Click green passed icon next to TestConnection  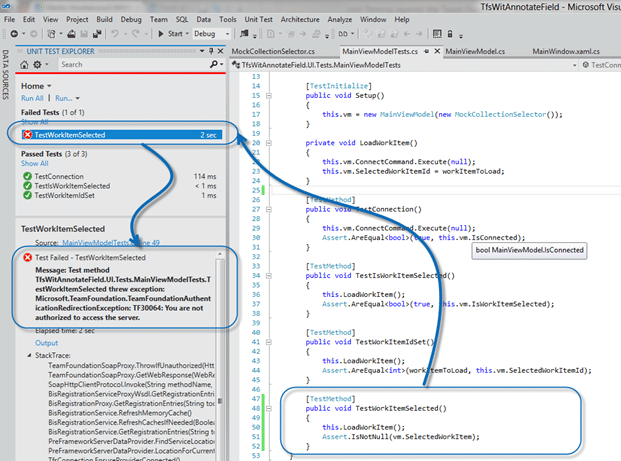click(x=27, y=176)
